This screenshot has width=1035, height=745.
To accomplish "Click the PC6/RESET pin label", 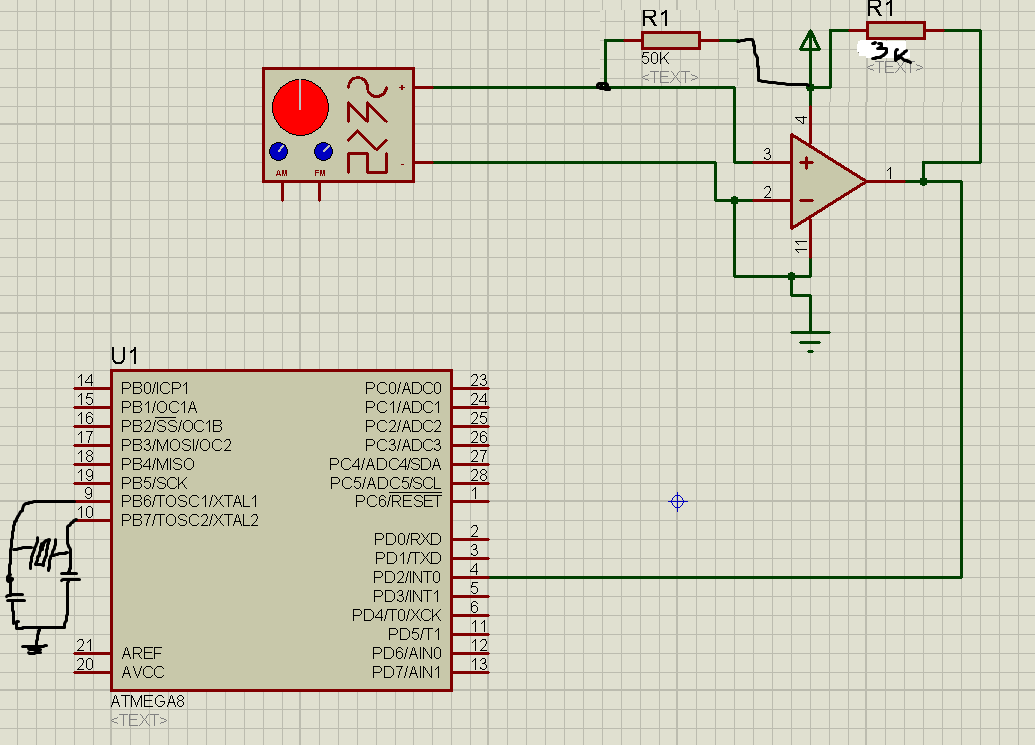I will click(x=397, y=501).
